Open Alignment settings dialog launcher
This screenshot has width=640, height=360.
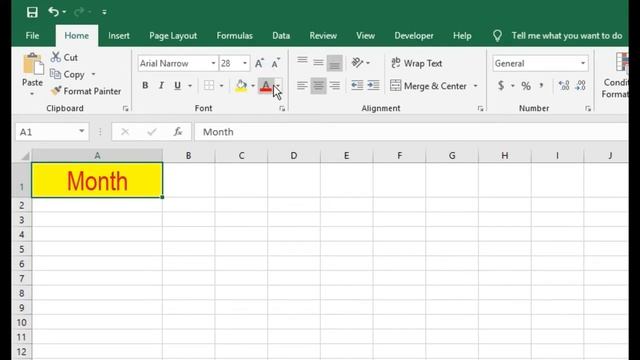480,109
